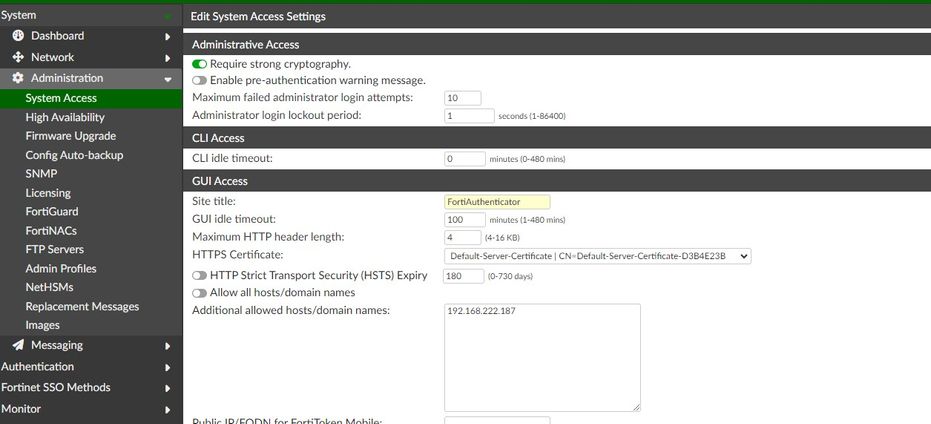Open Config Auto-backup page
This screenshot has width=931, height=424.
coord(74,155)
